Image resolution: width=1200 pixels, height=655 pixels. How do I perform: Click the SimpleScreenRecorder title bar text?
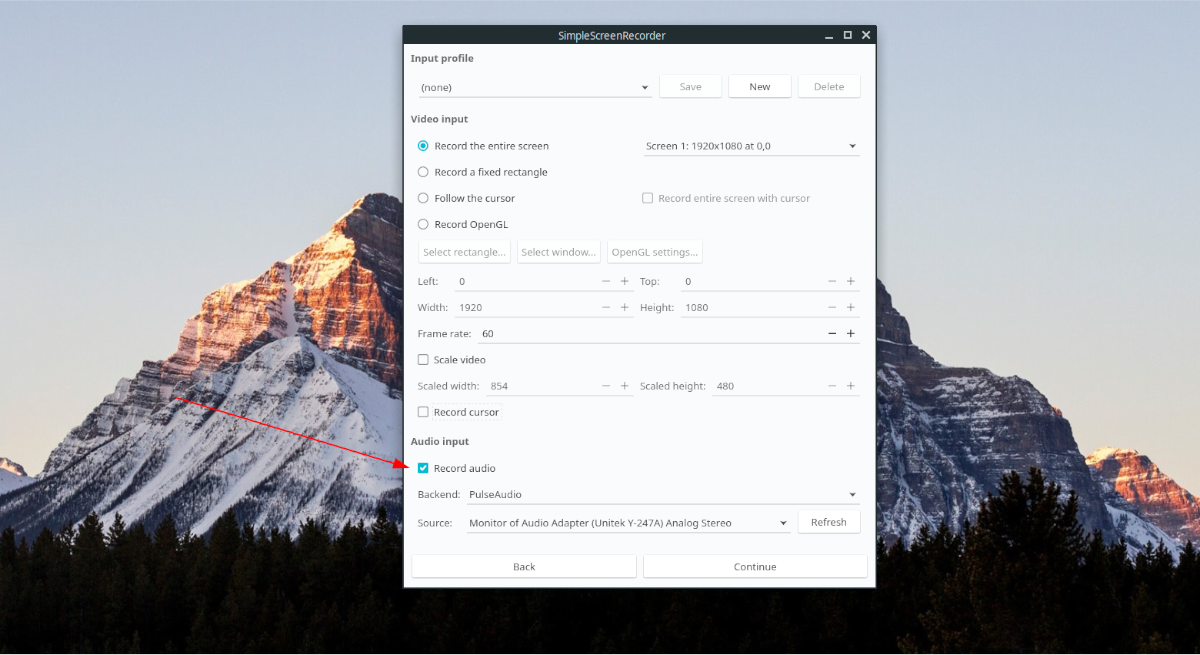point(612,36)
